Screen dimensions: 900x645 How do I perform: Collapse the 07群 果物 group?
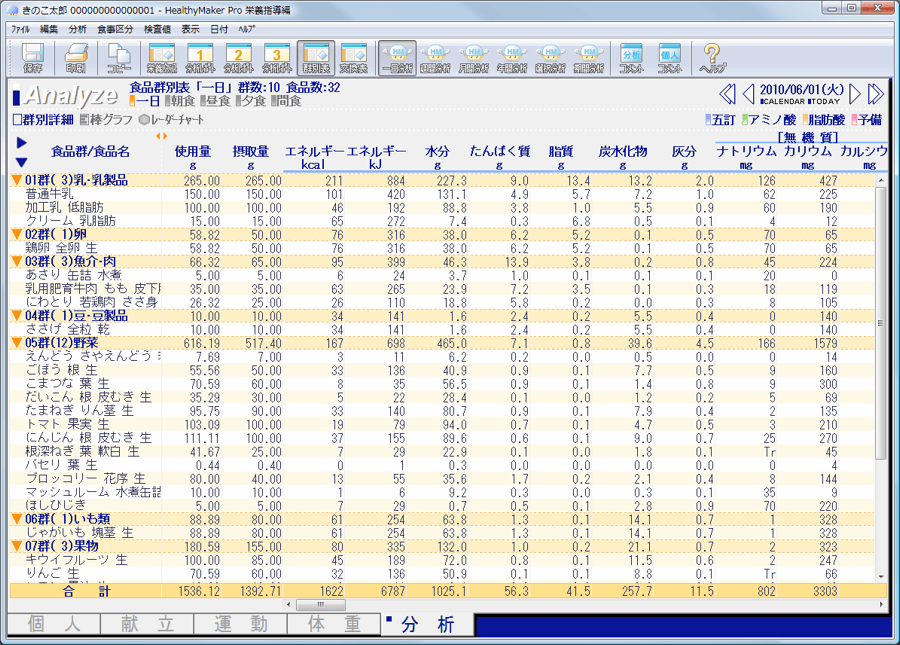tap(17, 546)
